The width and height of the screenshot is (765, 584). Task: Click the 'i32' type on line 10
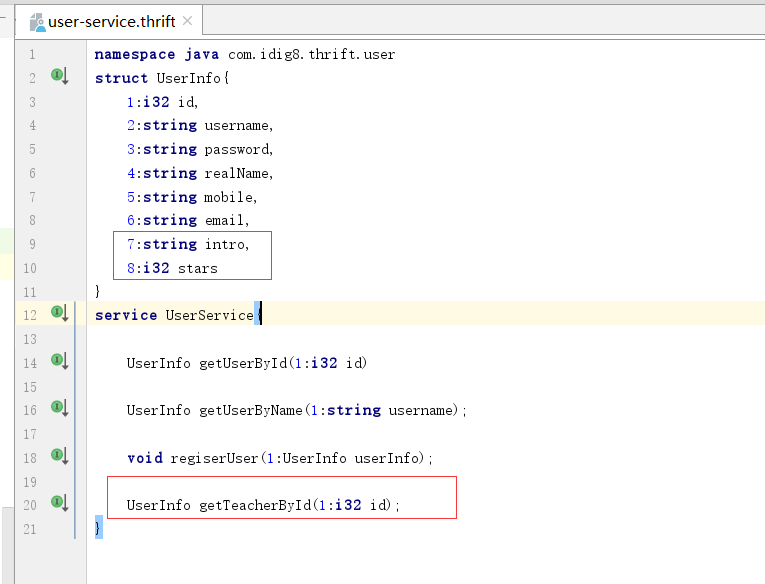pos(156,268)
